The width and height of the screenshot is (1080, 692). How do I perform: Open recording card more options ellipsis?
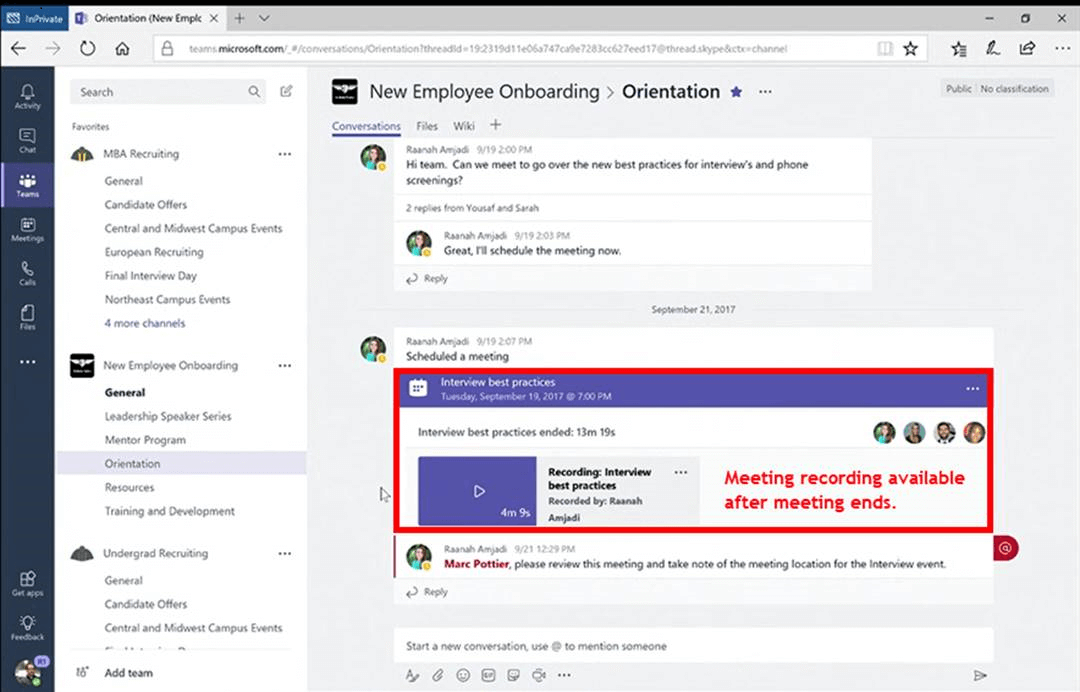coord(681,472)
